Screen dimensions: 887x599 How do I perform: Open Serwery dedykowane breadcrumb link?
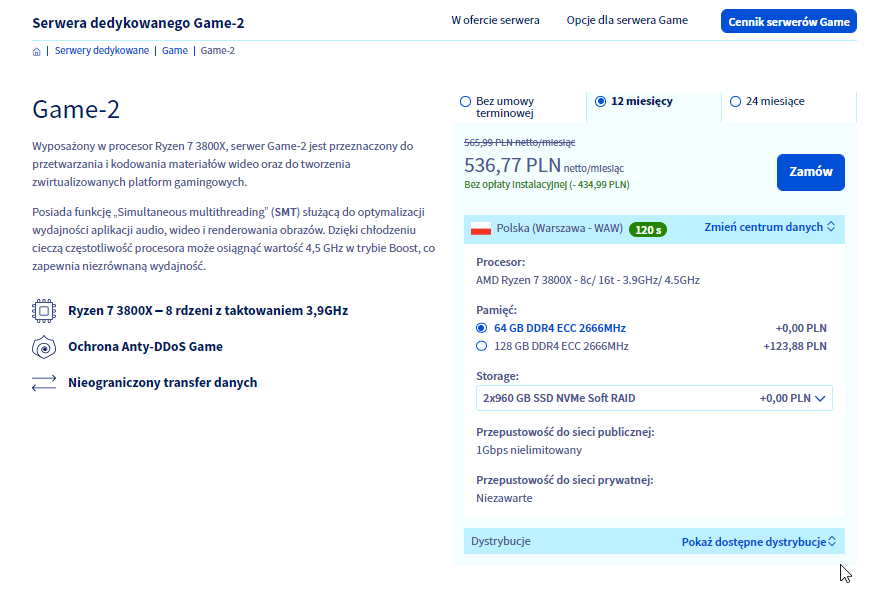102,50
